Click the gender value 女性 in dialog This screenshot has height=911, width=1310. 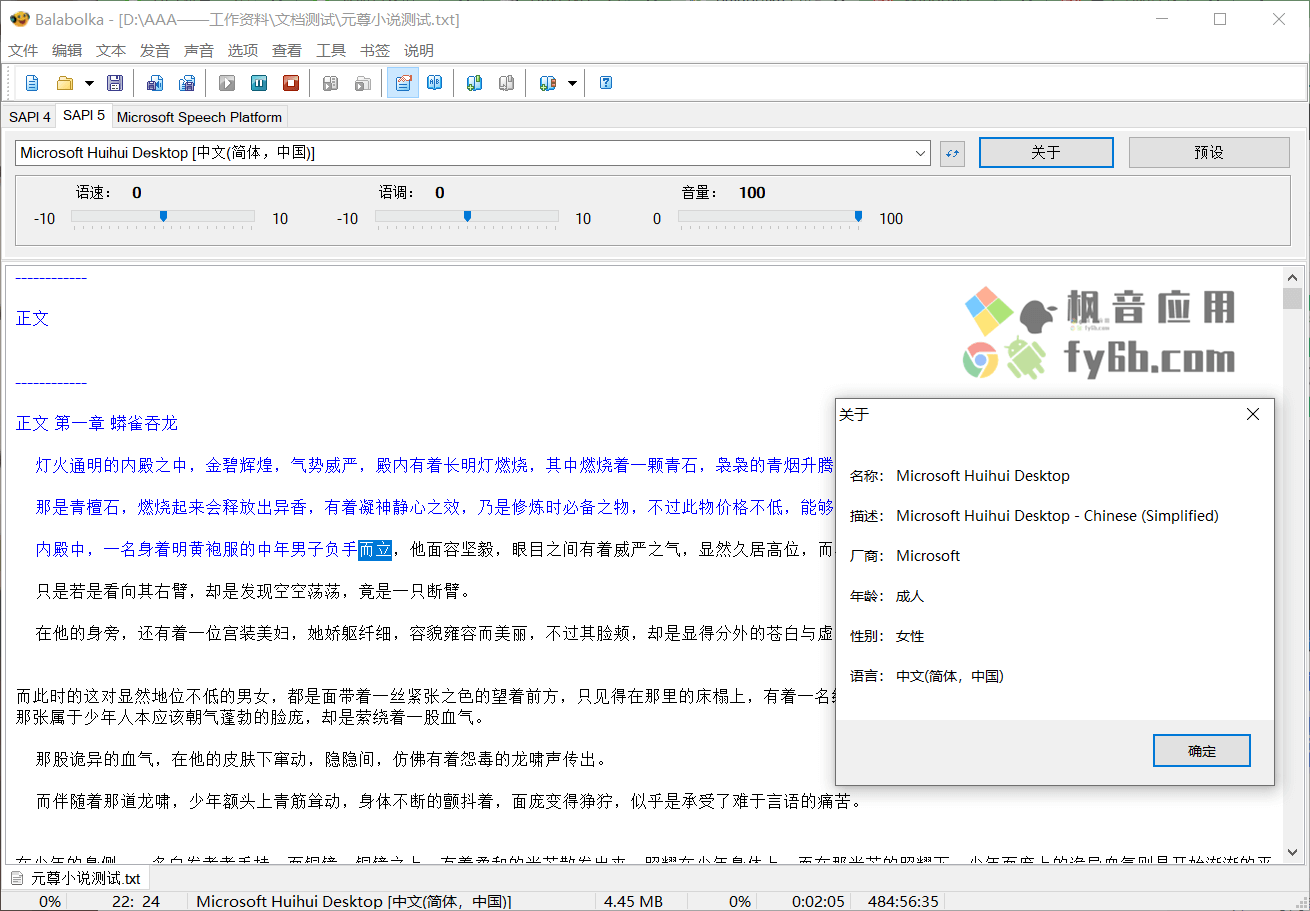pos(910,636)
